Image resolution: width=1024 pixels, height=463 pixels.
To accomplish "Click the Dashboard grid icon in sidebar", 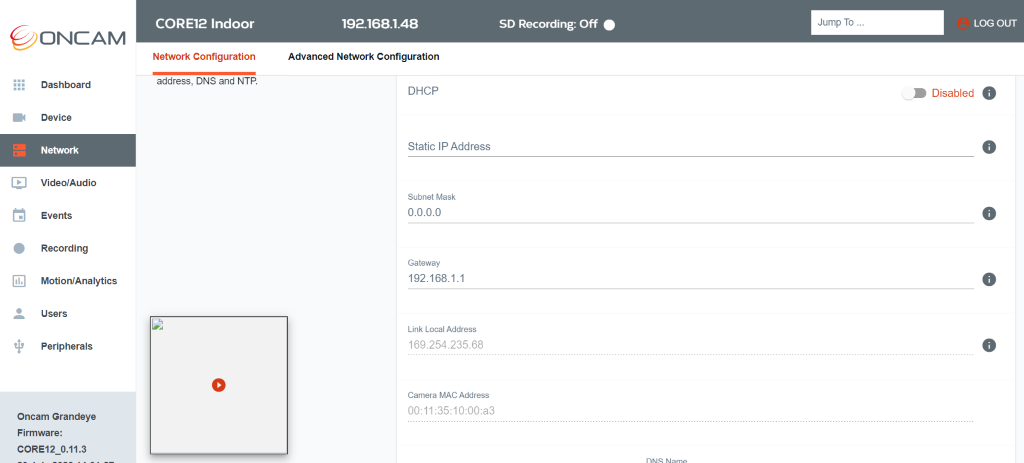I will pyautogui.click(x=19, y=85).
